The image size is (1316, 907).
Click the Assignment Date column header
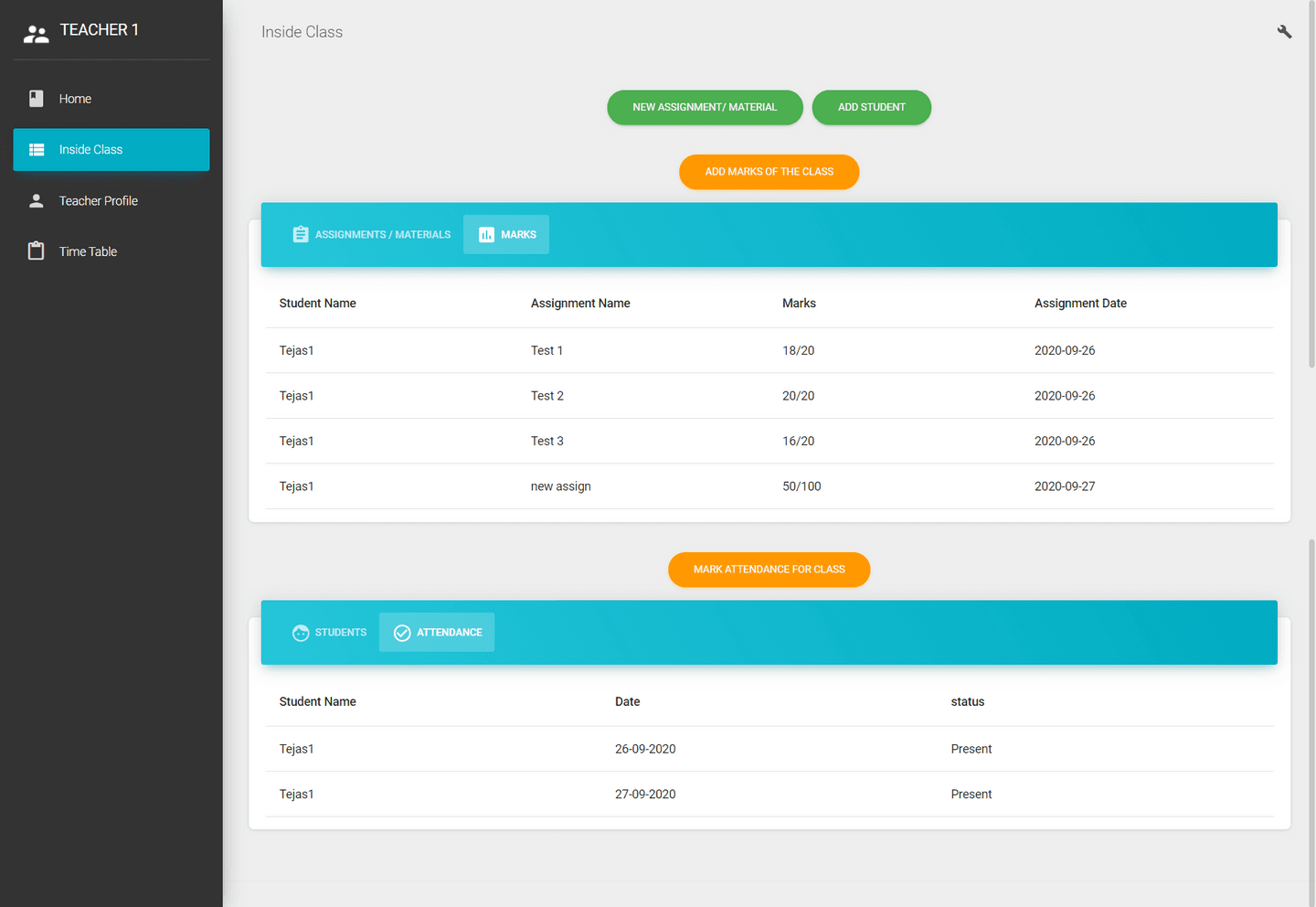(1080, 304)
